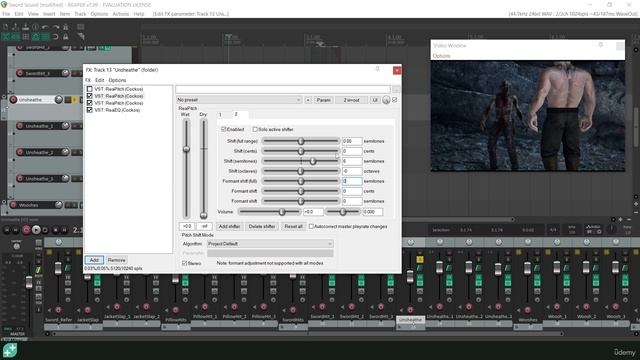Click the Reset all button
Image resolution: width=640 pixels, height=360 pixels.
tap(293, 226)
